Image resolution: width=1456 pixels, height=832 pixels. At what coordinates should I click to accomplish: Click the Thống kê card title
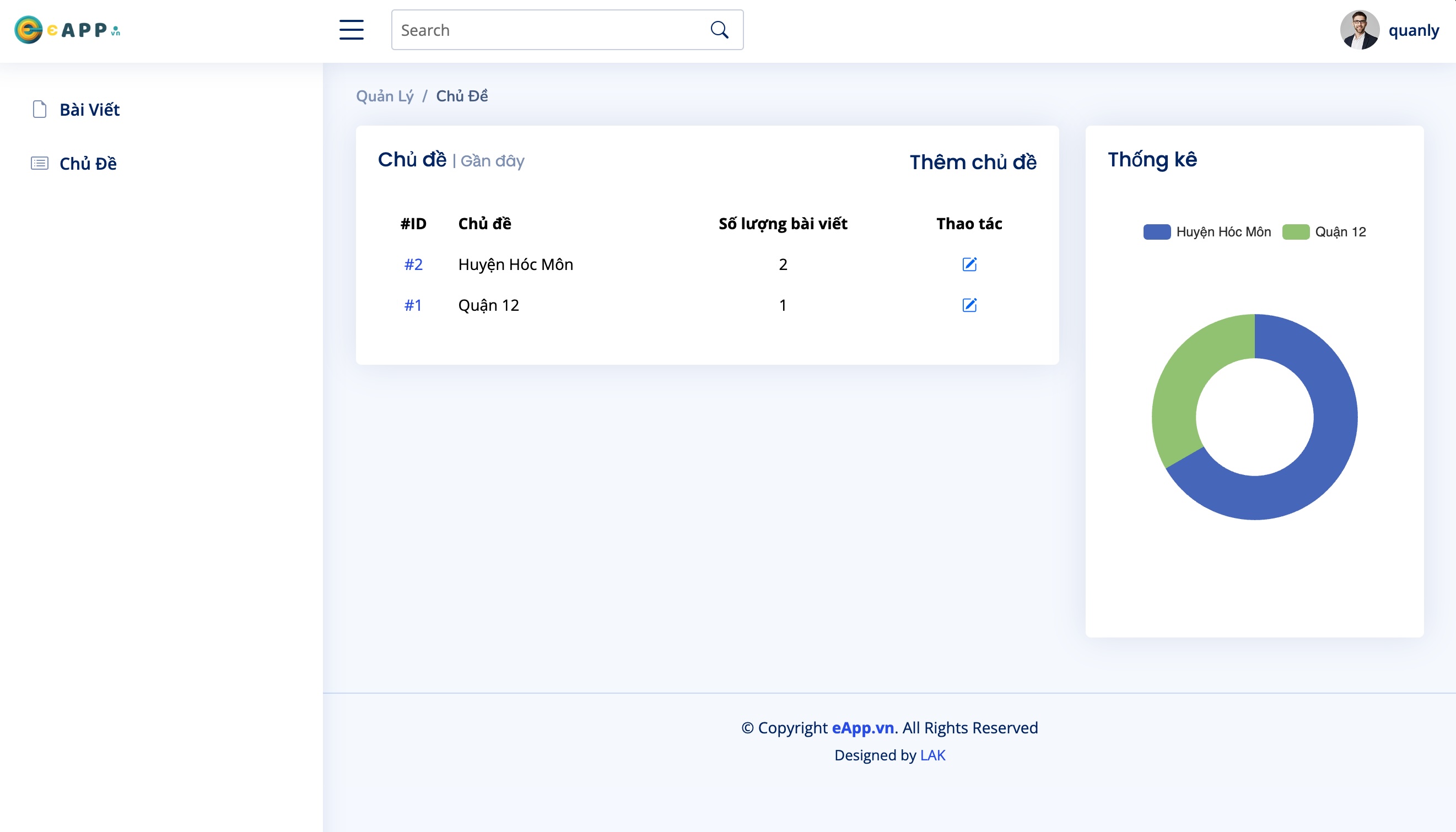[1152, 159]
